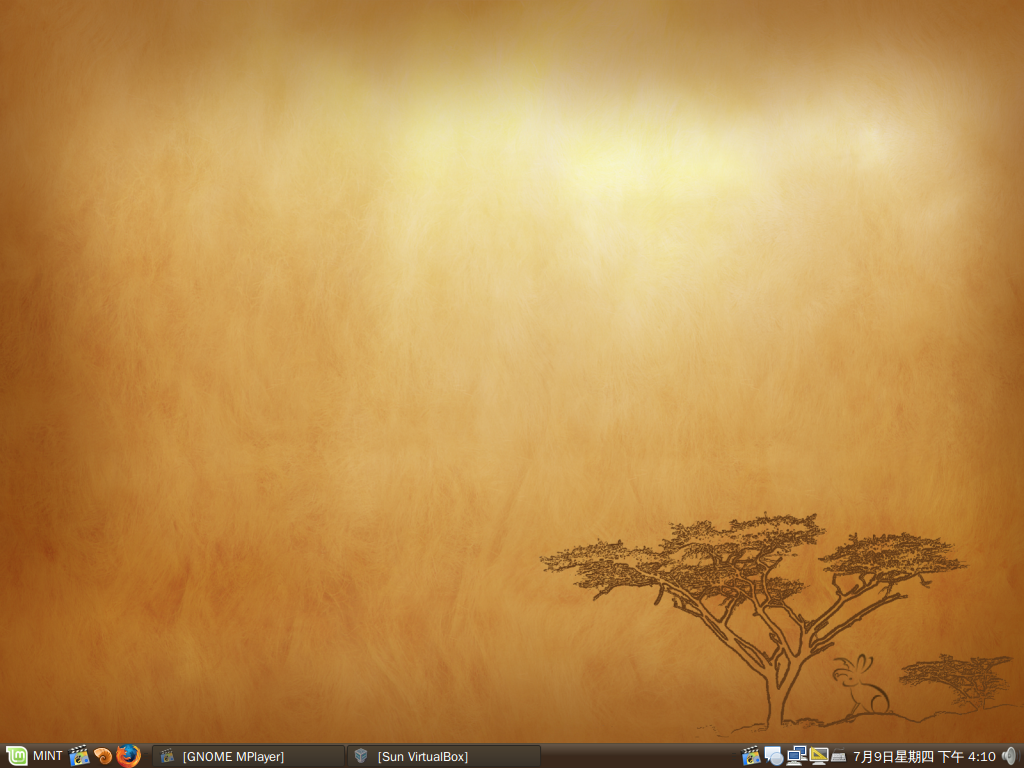Open the network connection tray icon
This screenshot has height=768, width=1024.
796,756
